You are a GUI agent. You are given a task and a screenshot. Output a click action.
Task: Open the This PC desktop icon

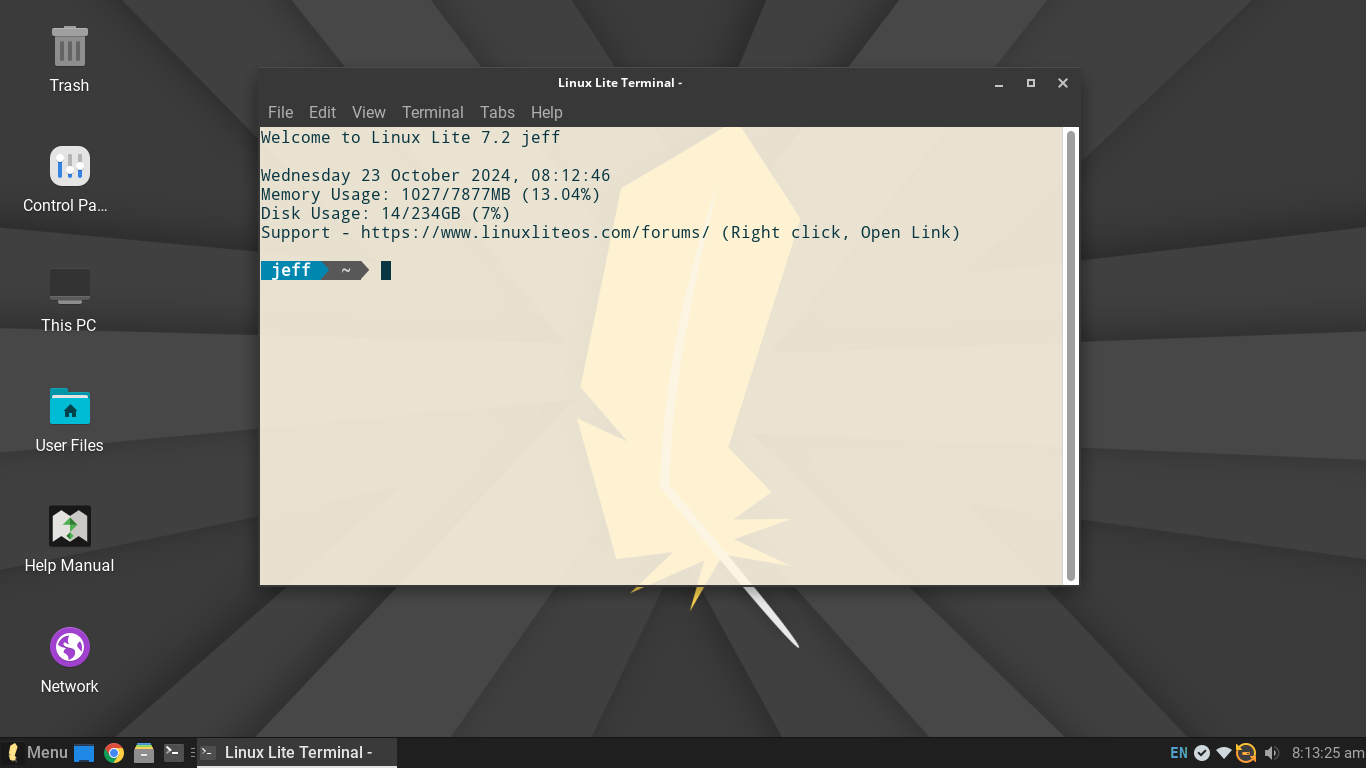(69, 286)
